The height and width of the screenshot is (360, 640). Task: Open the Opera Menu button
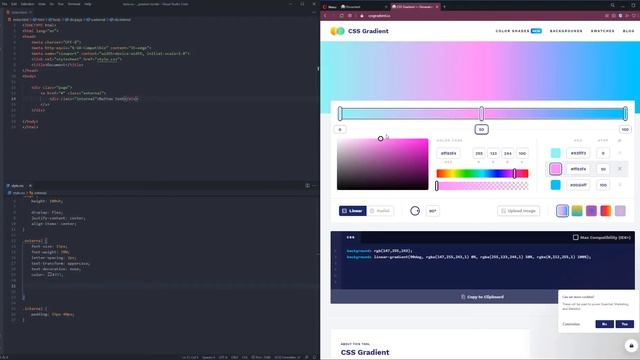click(330, 7)
